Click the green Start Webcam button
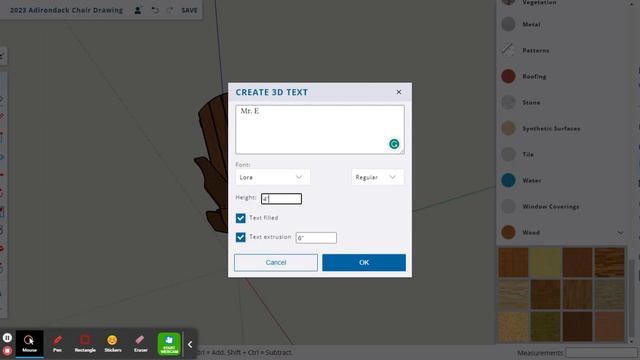 (169, 344)
